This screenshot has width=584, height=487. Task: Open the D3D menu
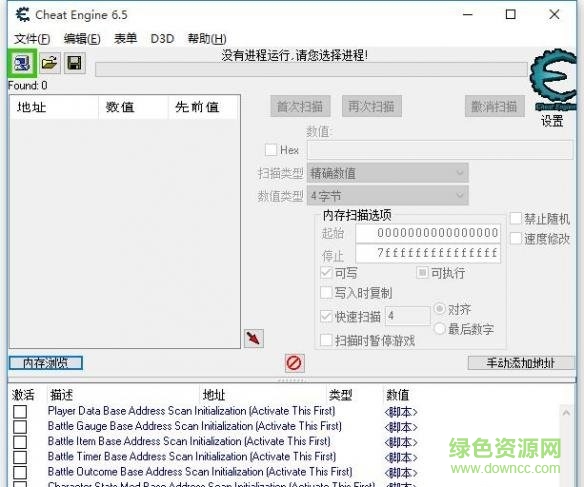click(162, 39)
